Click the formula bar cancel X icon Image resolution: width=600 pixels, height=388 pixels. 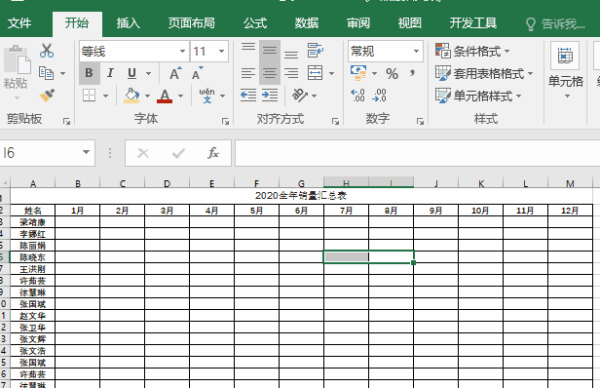[x=143, y=153]
